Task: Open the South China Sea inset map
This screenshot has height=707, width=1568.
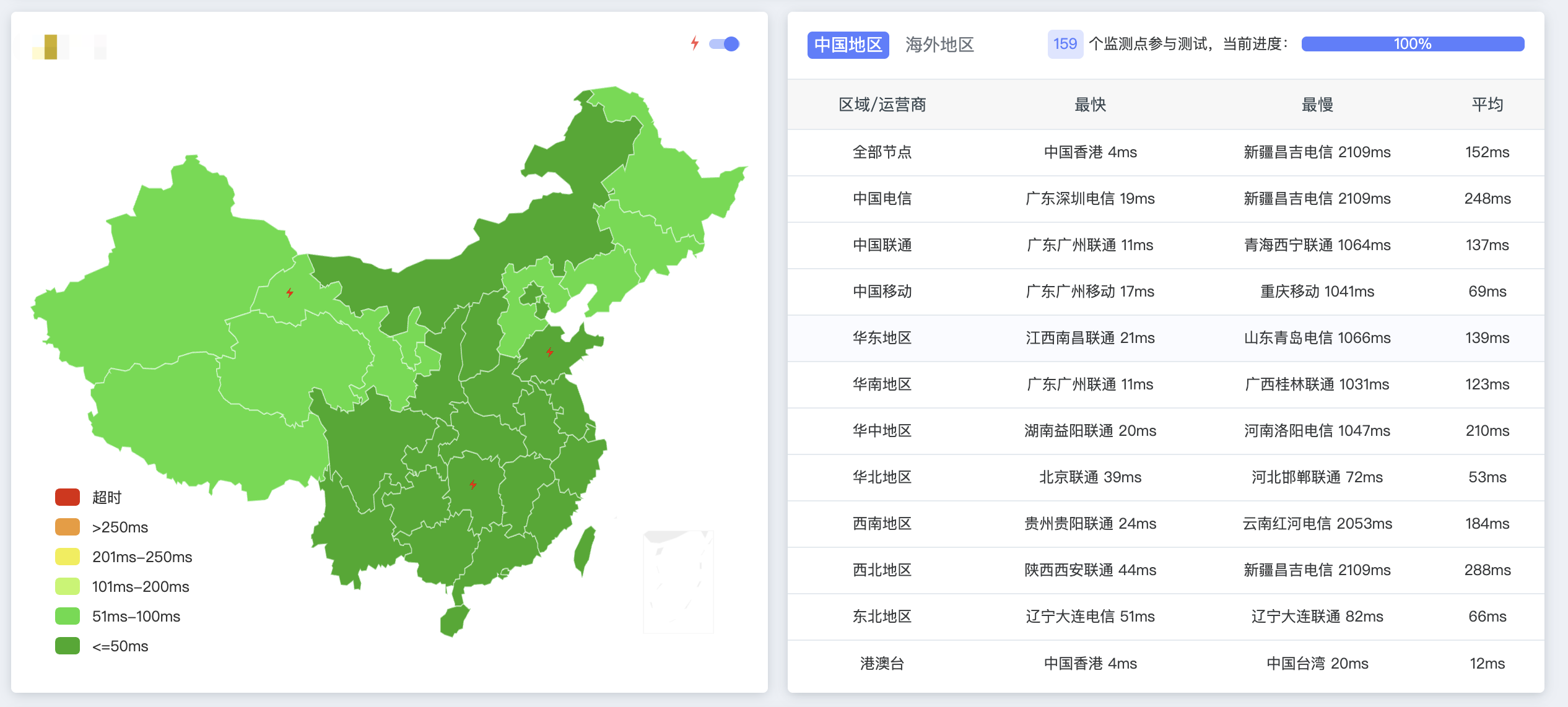Action: pyautogui.click(x=678, y=581)
